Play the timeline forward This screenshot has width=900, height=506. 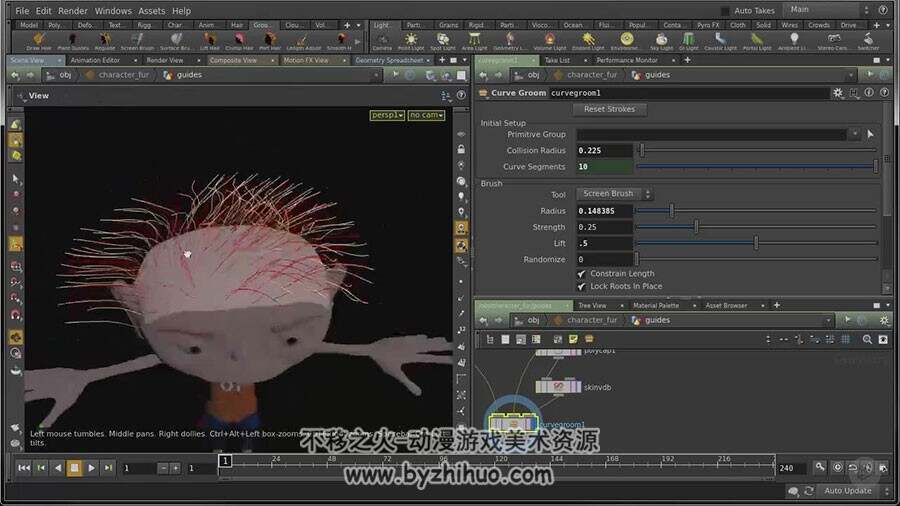(x=91, y=468)
